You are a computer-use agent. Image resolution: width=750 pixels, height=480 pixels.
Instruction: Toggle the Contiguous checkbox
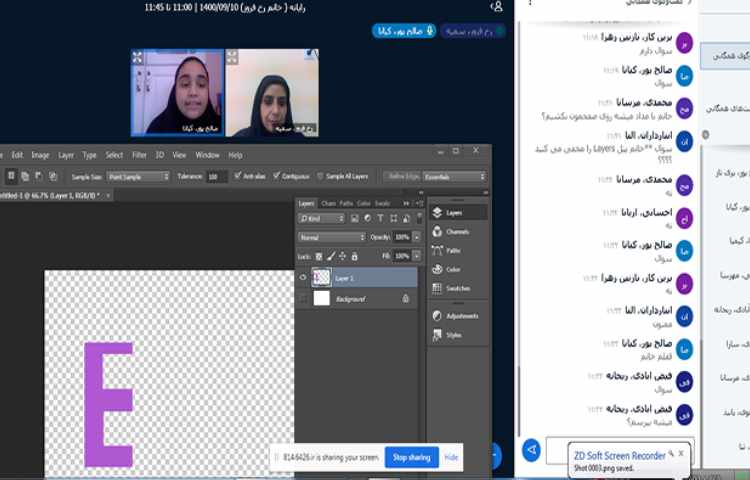coord(275,176)
